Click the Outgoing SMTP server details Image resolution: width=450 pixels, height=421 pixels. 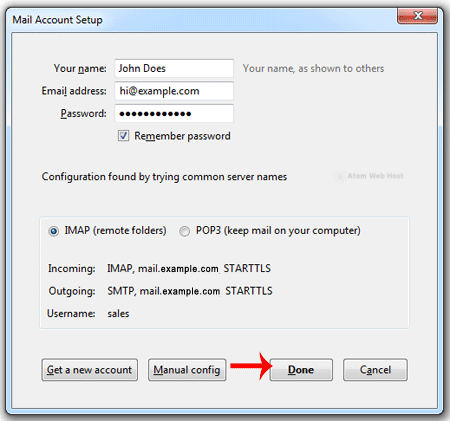[190, 291]
